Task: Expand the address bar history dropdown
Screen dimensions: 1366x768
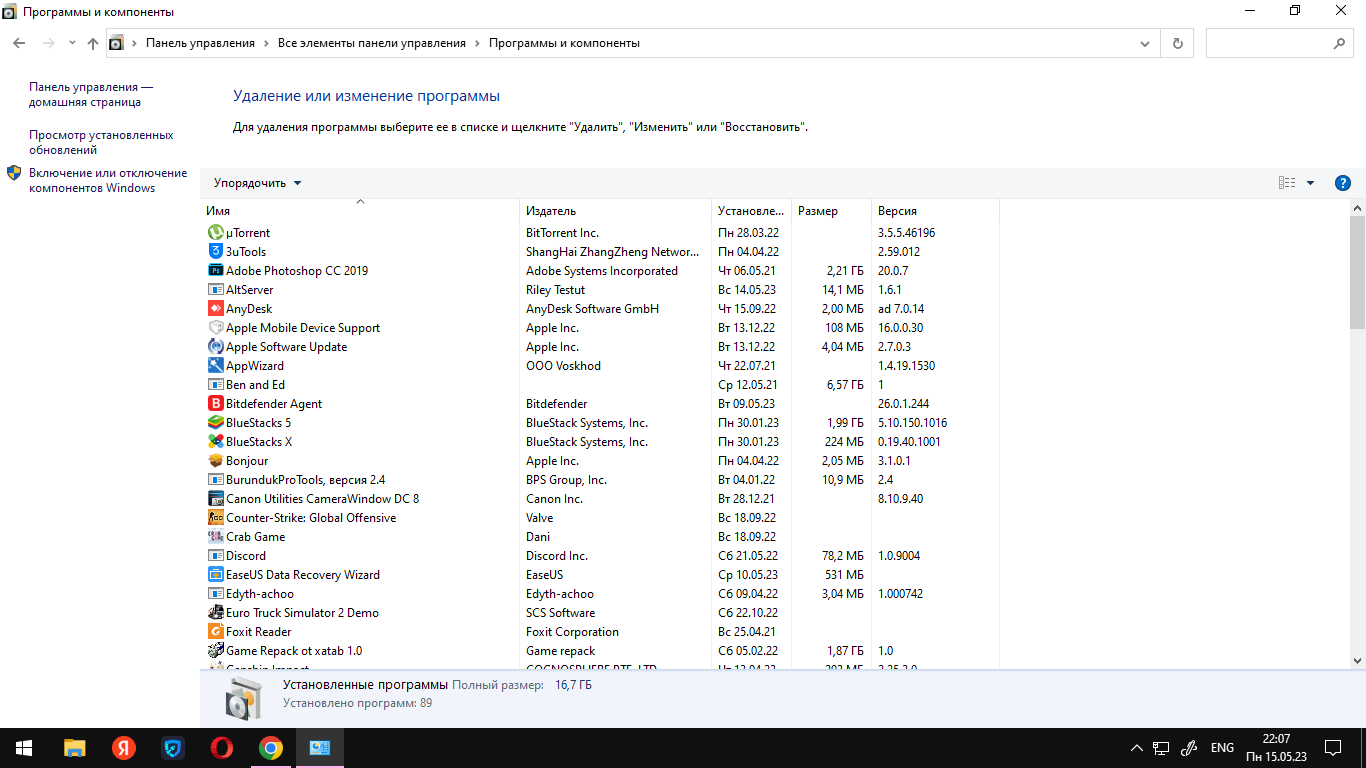Action: pyautogui.click(x=1145, y=43)
